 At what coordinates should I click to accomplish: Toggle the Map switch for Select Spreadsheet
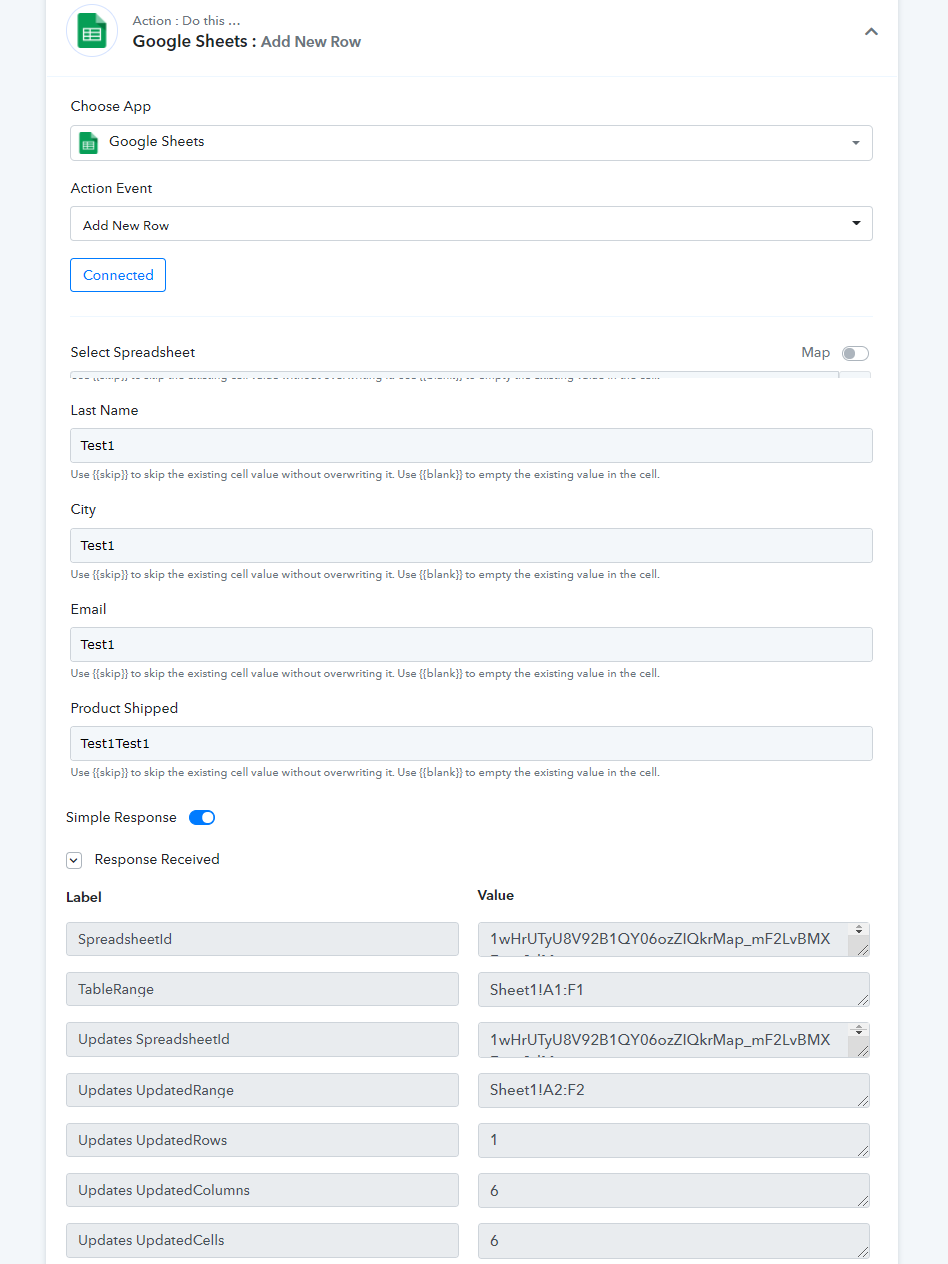855,353
